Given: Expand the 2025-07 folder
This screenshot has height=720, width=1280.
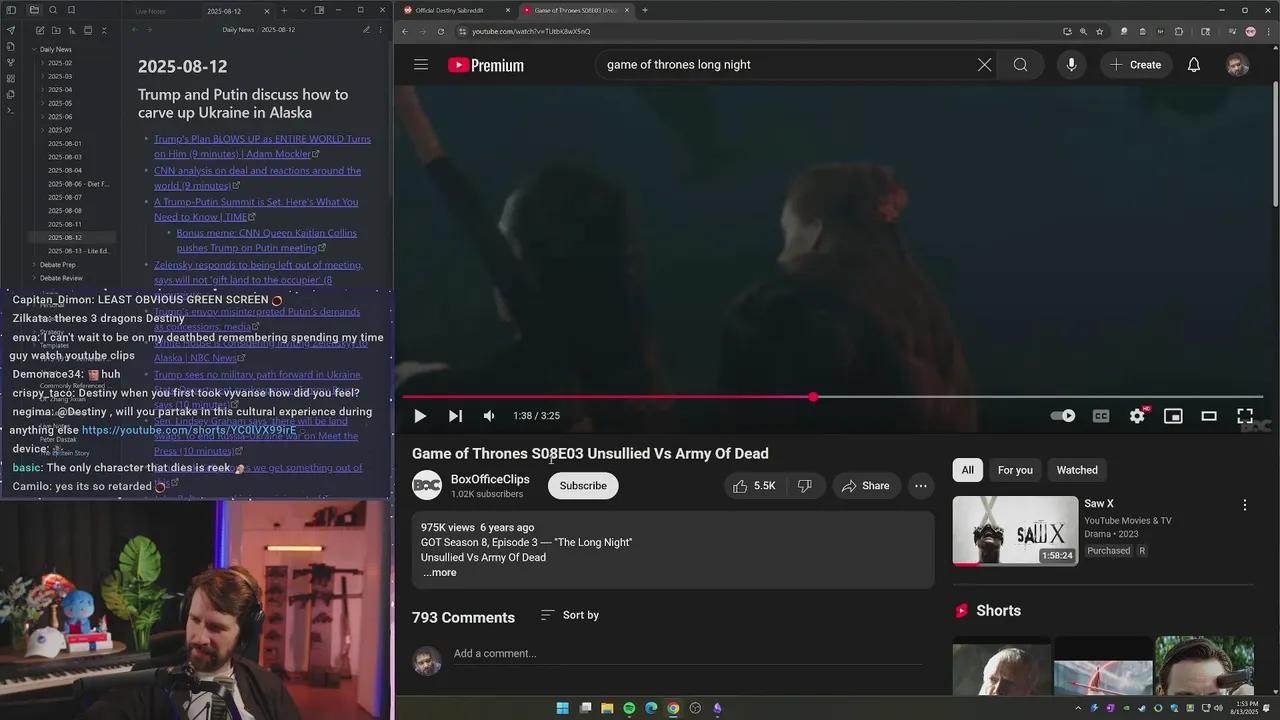Looking at the screenshot, I should pos(60,130).
